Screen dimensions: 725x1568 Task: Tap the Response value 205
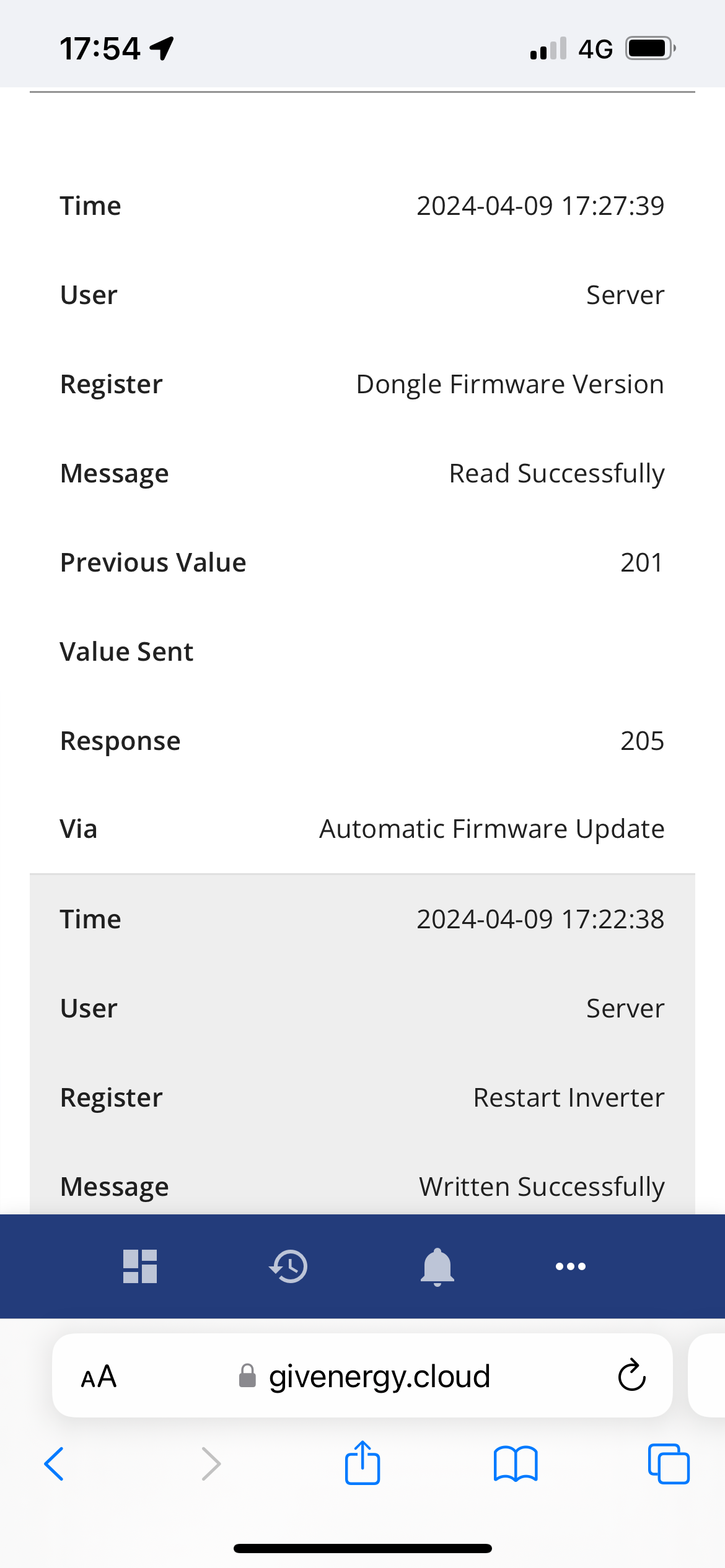[x=642, y=741]
